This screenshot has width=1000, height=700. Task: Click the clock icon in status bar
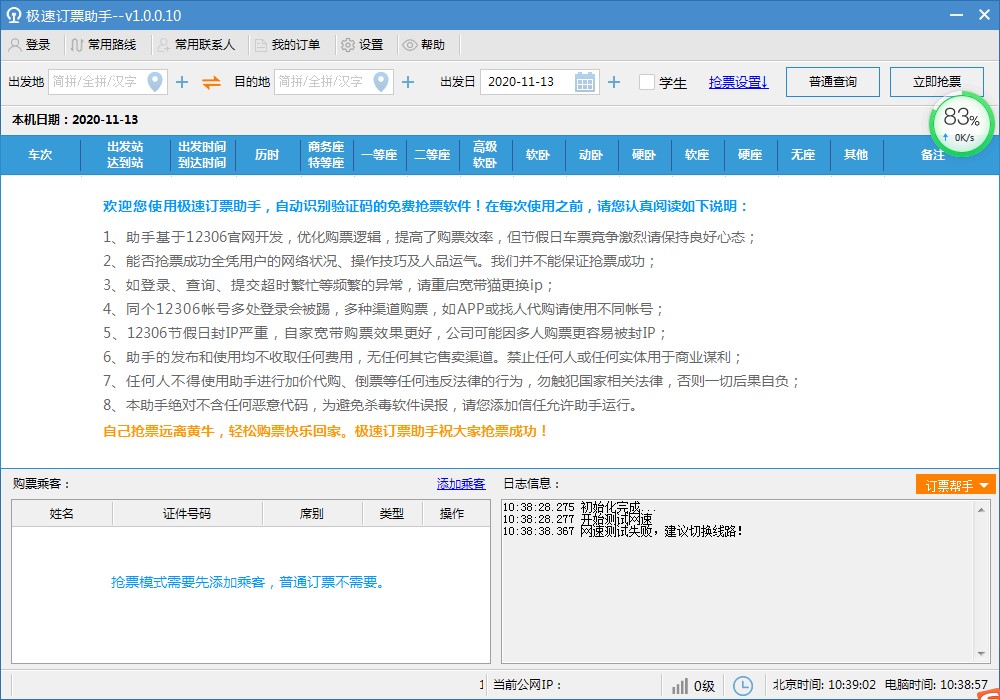(743, 686)
